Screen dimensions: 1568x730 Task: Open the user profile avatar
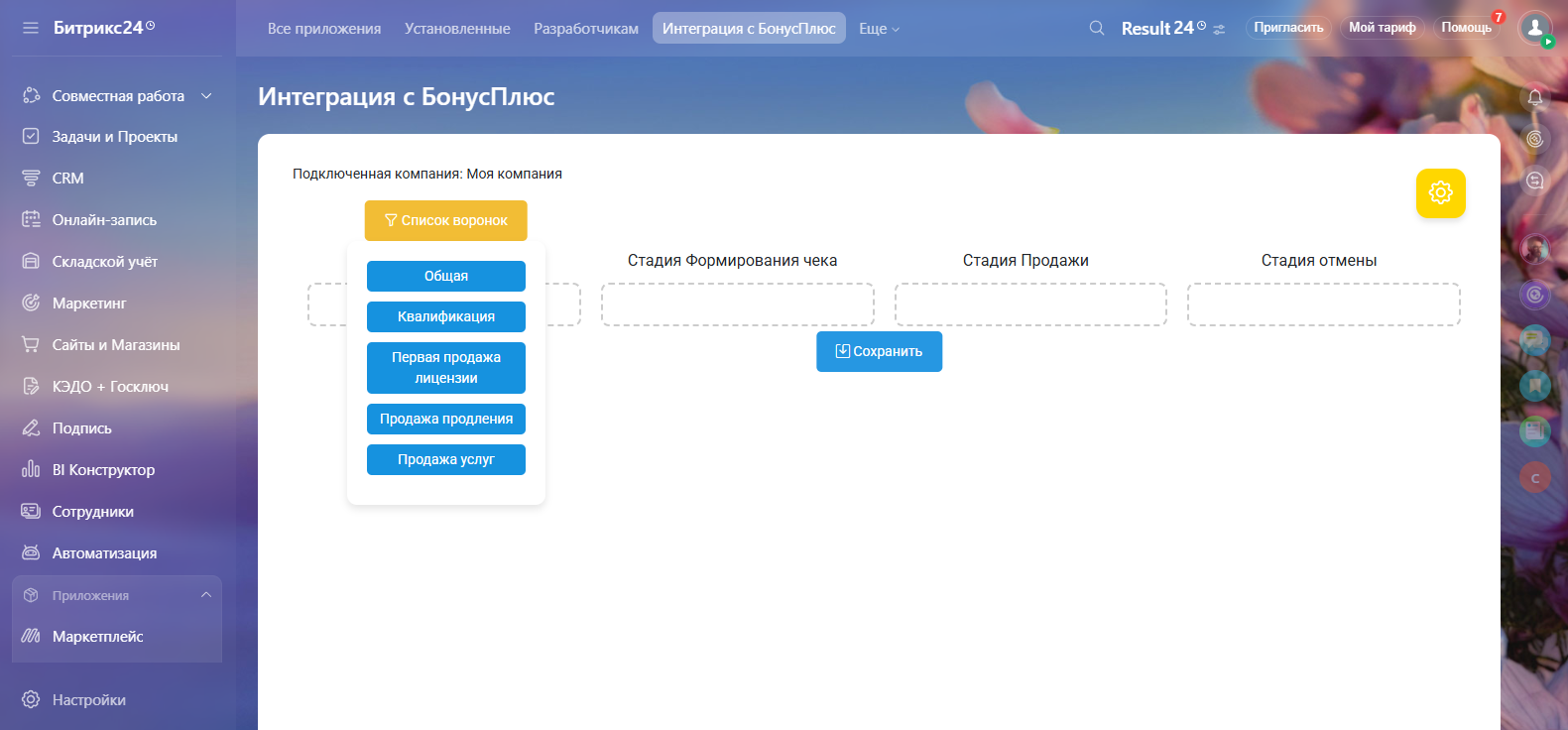click(x=1535, y=28)
